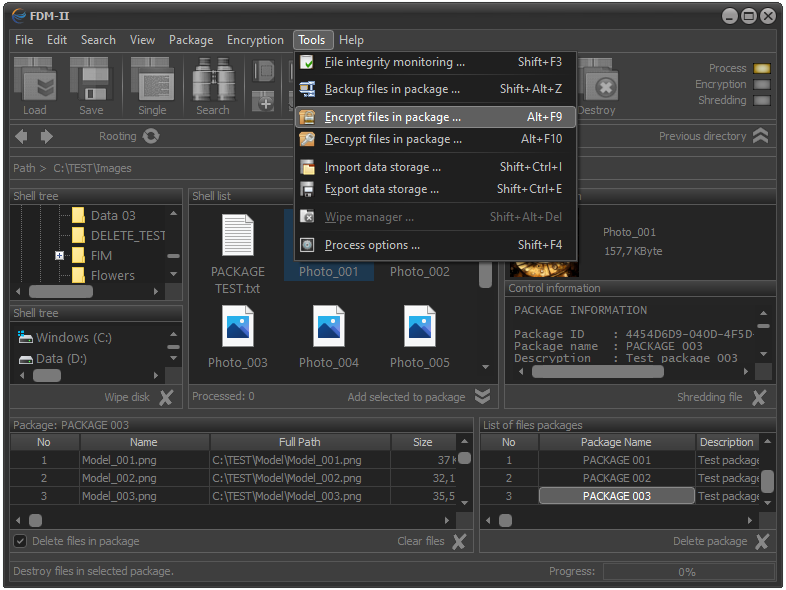This screenshot has height=590, width=786.
Task: Select the Windows (C:) drive
Action: point(65,337)
